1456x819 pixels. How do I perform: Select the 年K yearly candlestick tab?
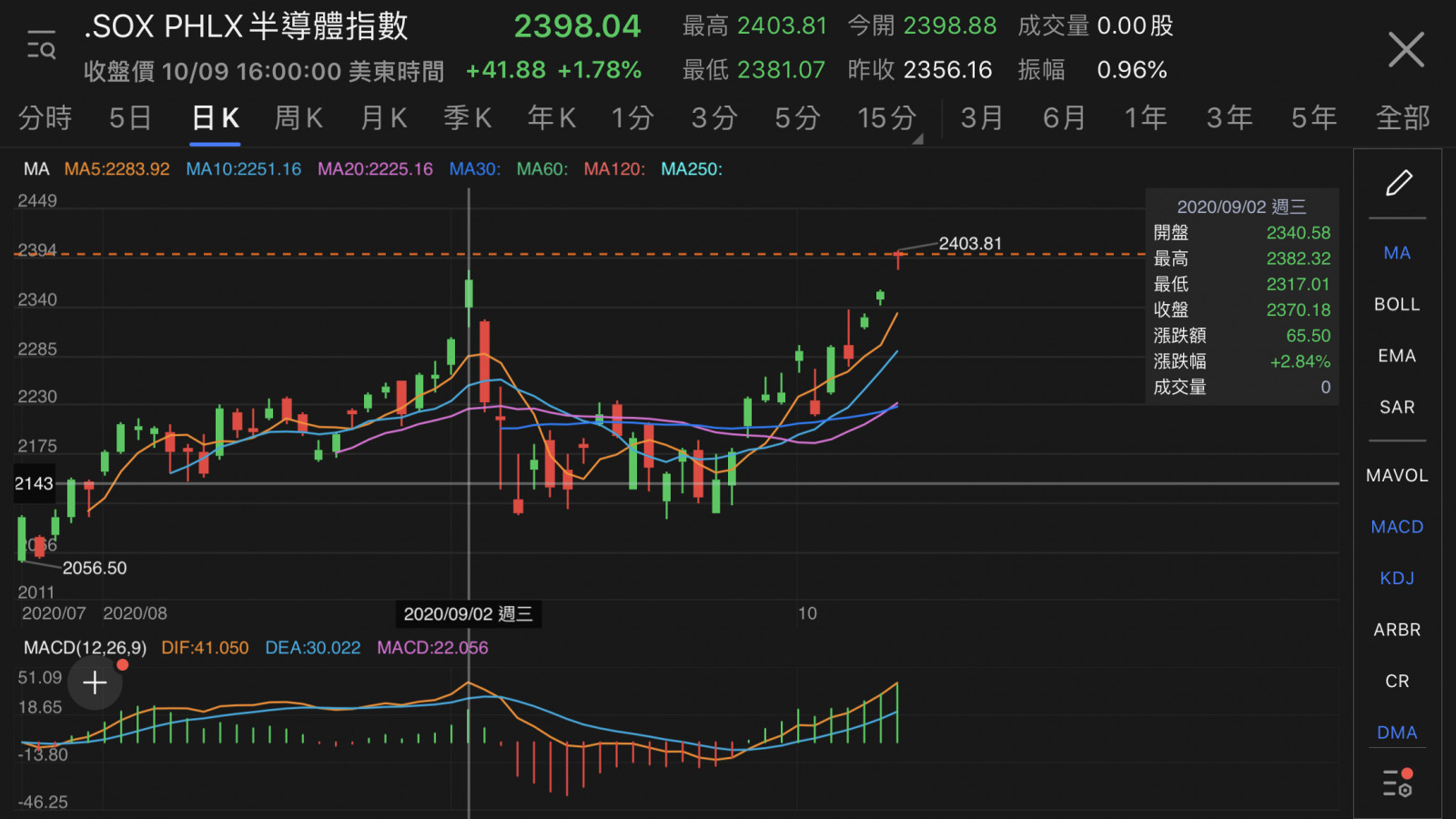pyautogui.click(x=552, y=118)
